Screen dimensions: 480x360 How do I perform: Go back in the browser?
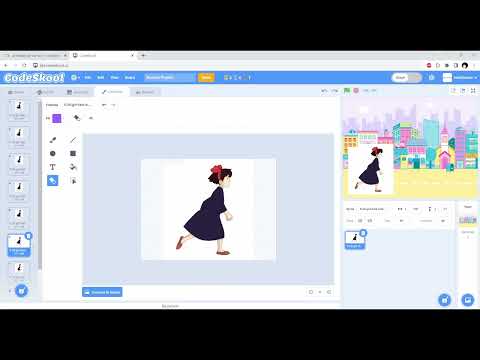pos(6,65)
